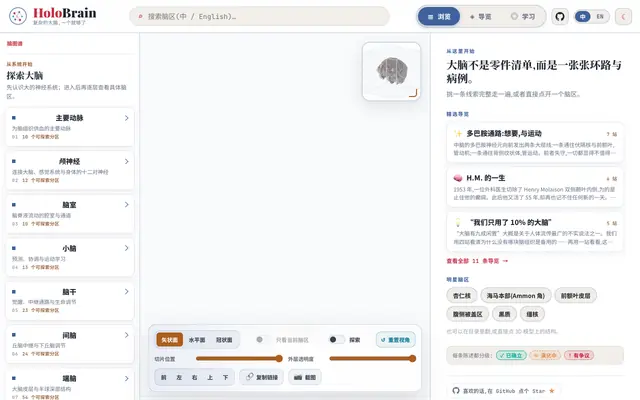The width and height of the screenshot is (640, 400).
Task: Click the middle of 切片位置 slider track
Action: coord(239,358)
